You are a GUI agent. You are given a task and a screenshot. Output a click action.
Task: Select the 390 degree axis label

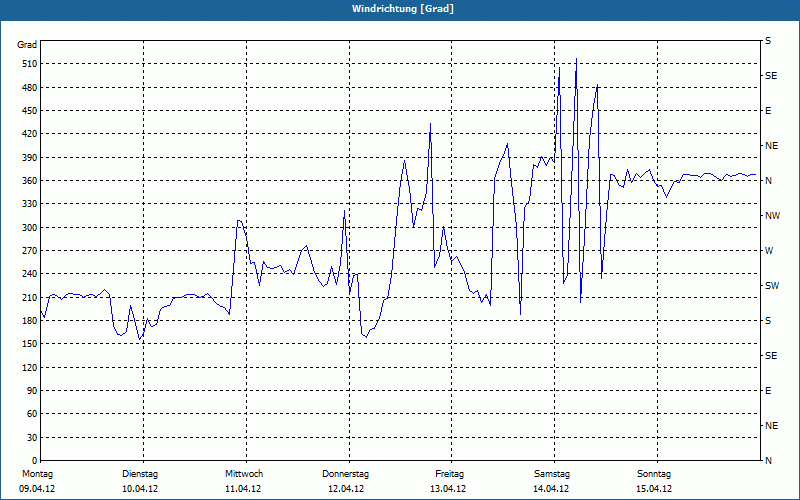coord(29,158)
